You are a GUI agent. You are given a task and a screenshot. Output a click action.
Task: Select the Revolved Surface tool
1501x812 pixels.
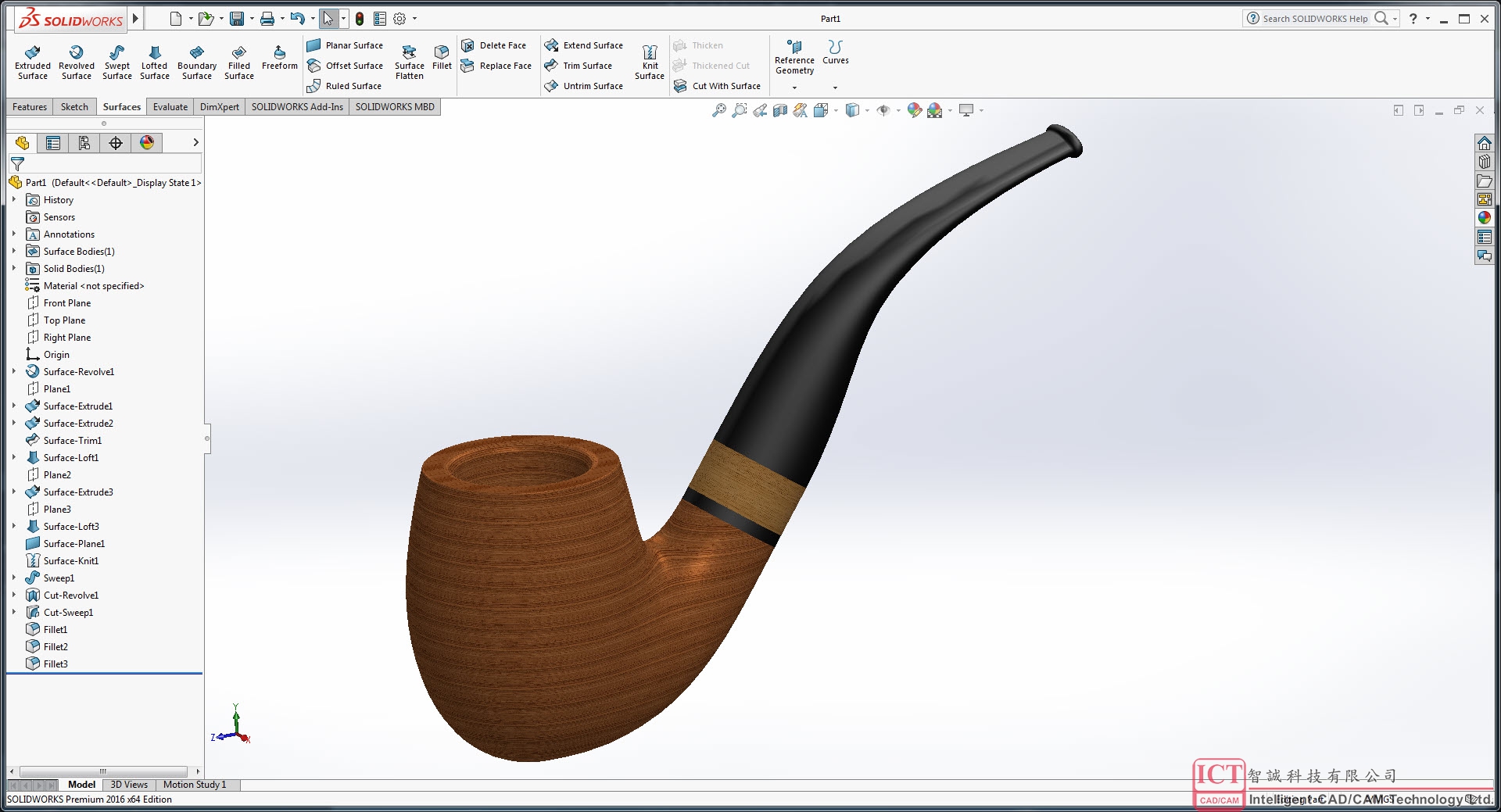coord(77,62)
